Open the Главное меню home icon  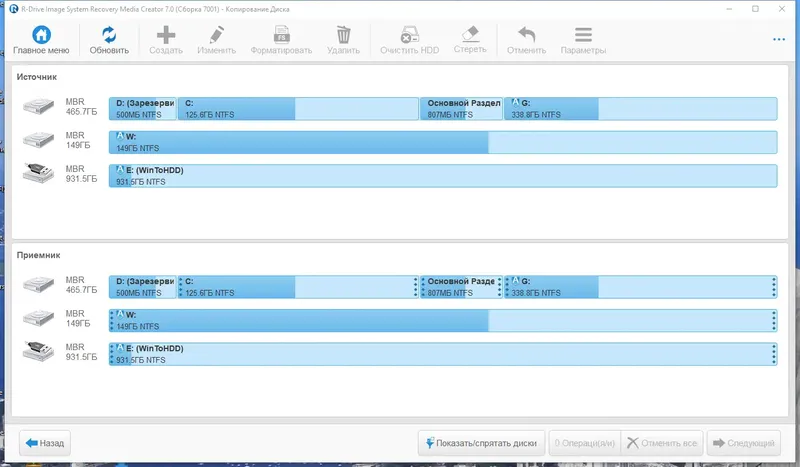pos(41,34)
